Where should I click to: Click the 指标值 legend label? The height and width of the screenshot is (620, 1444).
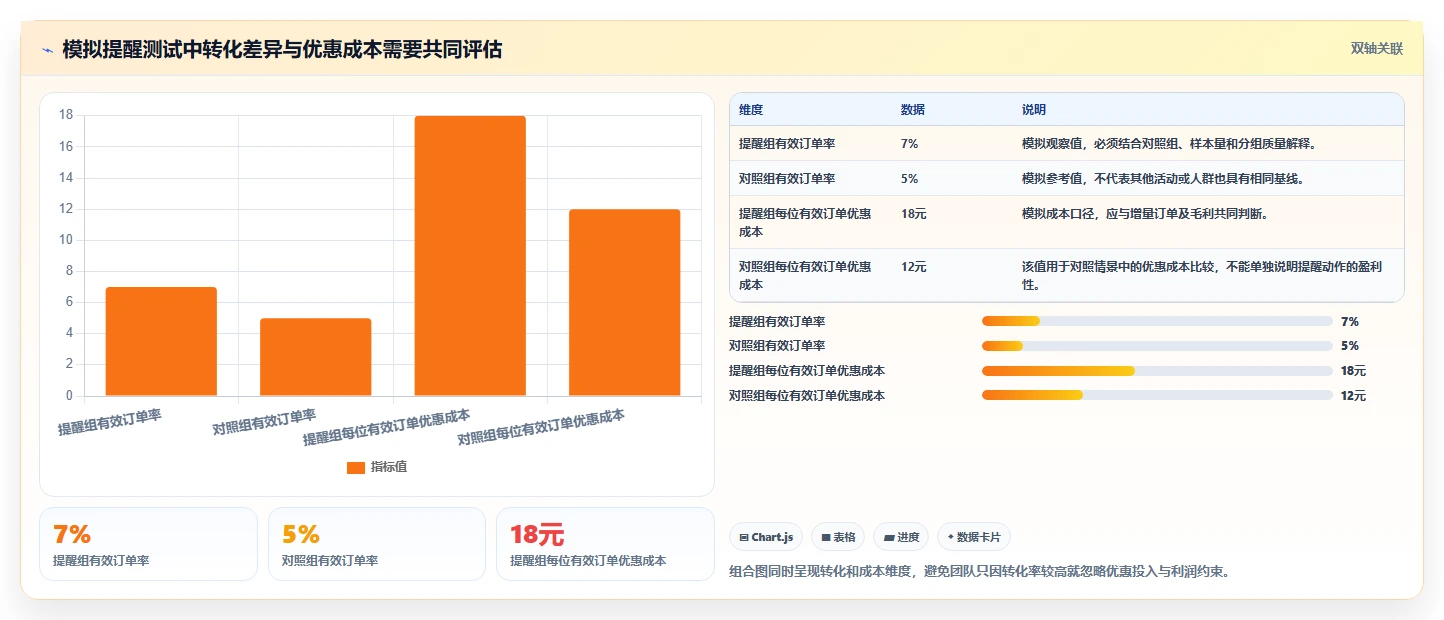tap(389, 467)
